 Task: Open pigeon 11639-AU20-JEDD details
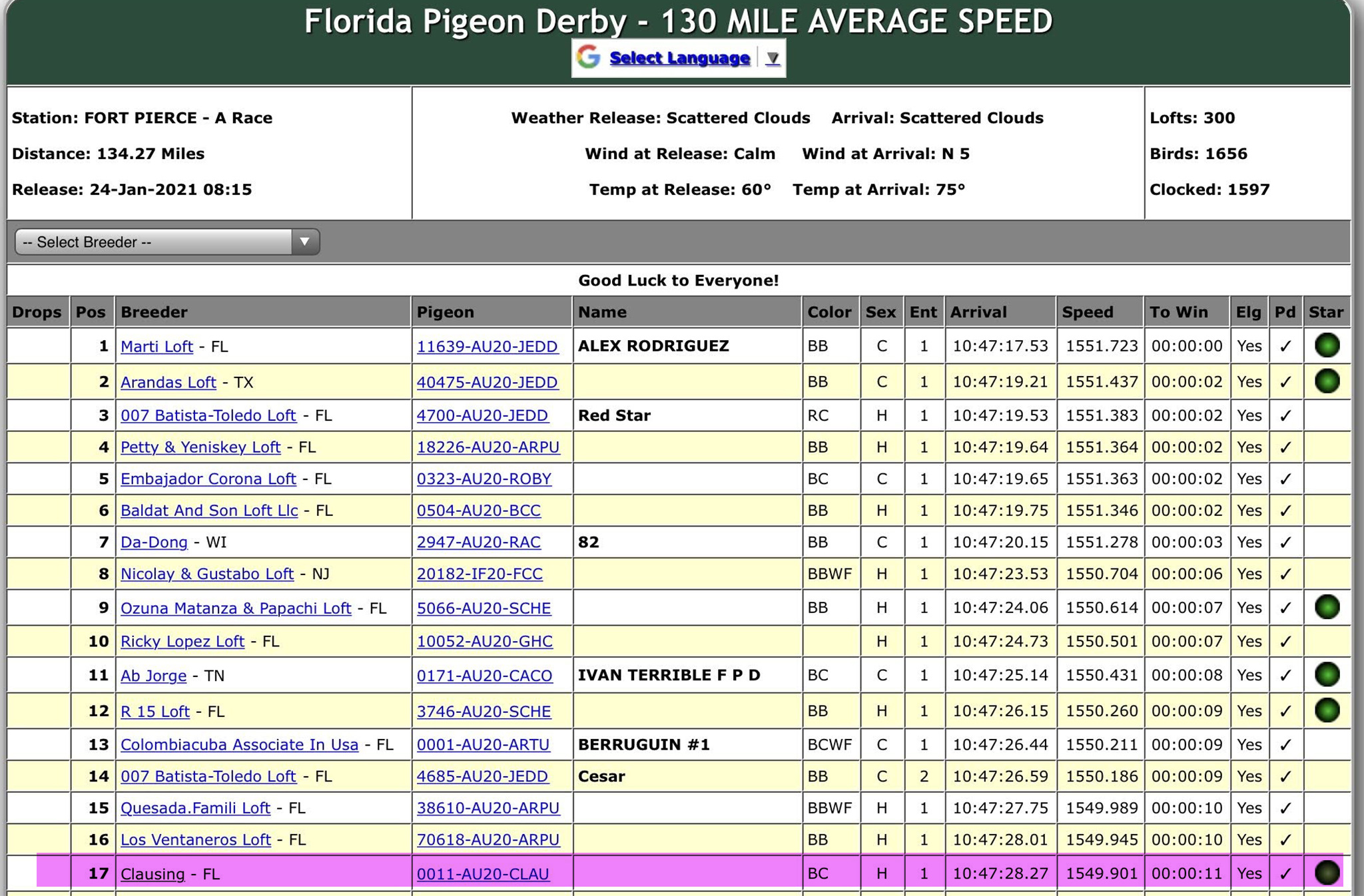(487, 346)
